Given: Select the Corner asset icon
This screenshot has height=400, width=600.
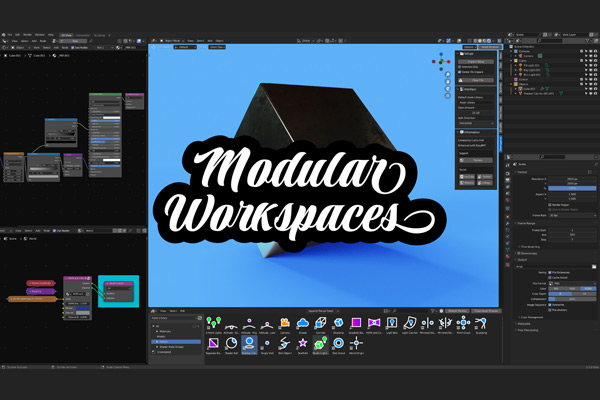Looking at the screenshot, I should 320,325.
